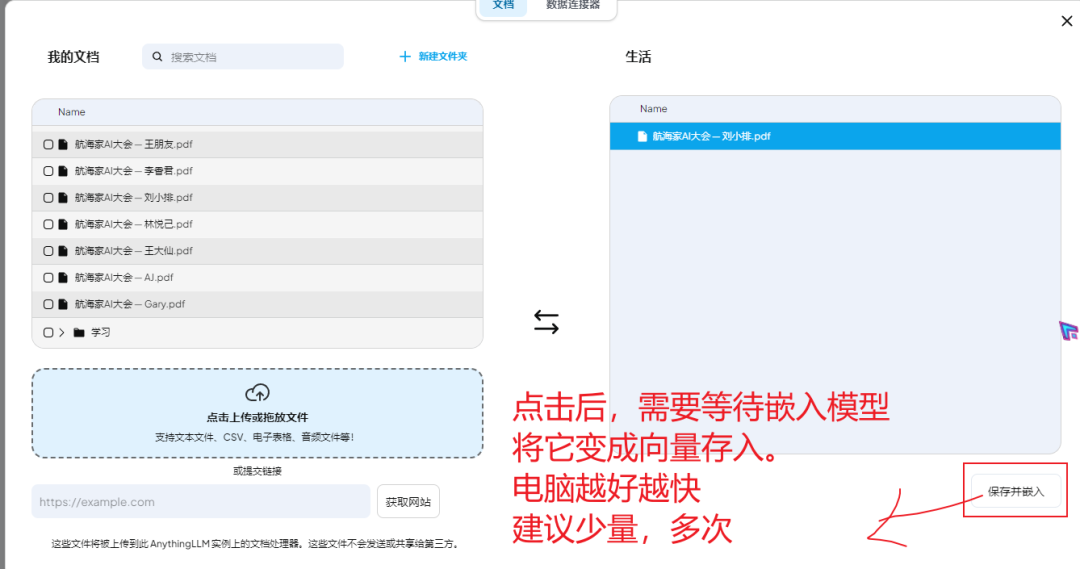Select file name 航海家AI大会—AJ.pdf
The height and width of the screenshot is (569, 1080).
[x=124, y=278]
